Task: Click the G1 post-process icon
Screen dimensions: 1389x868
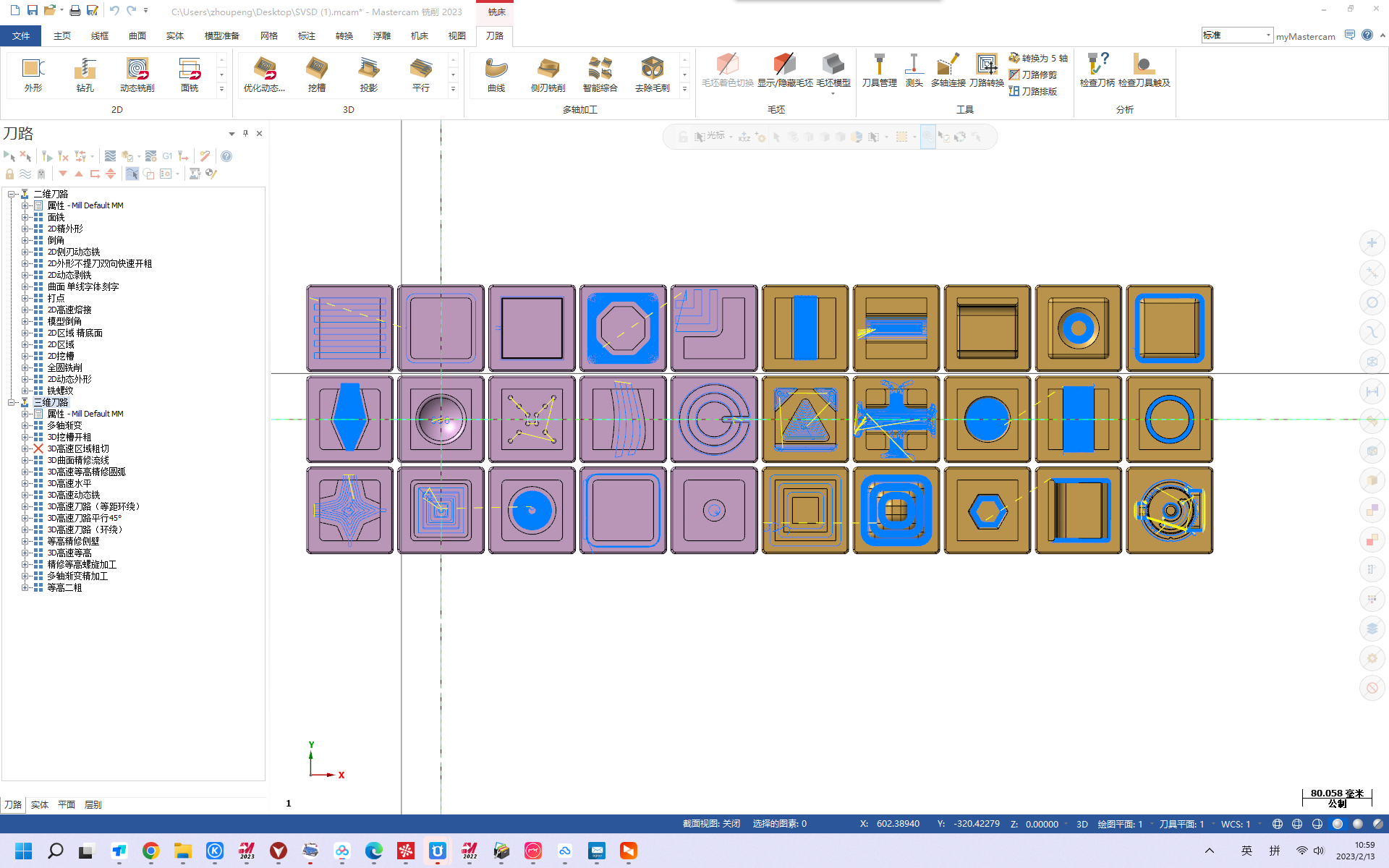Action: click(x=167, y=156)
